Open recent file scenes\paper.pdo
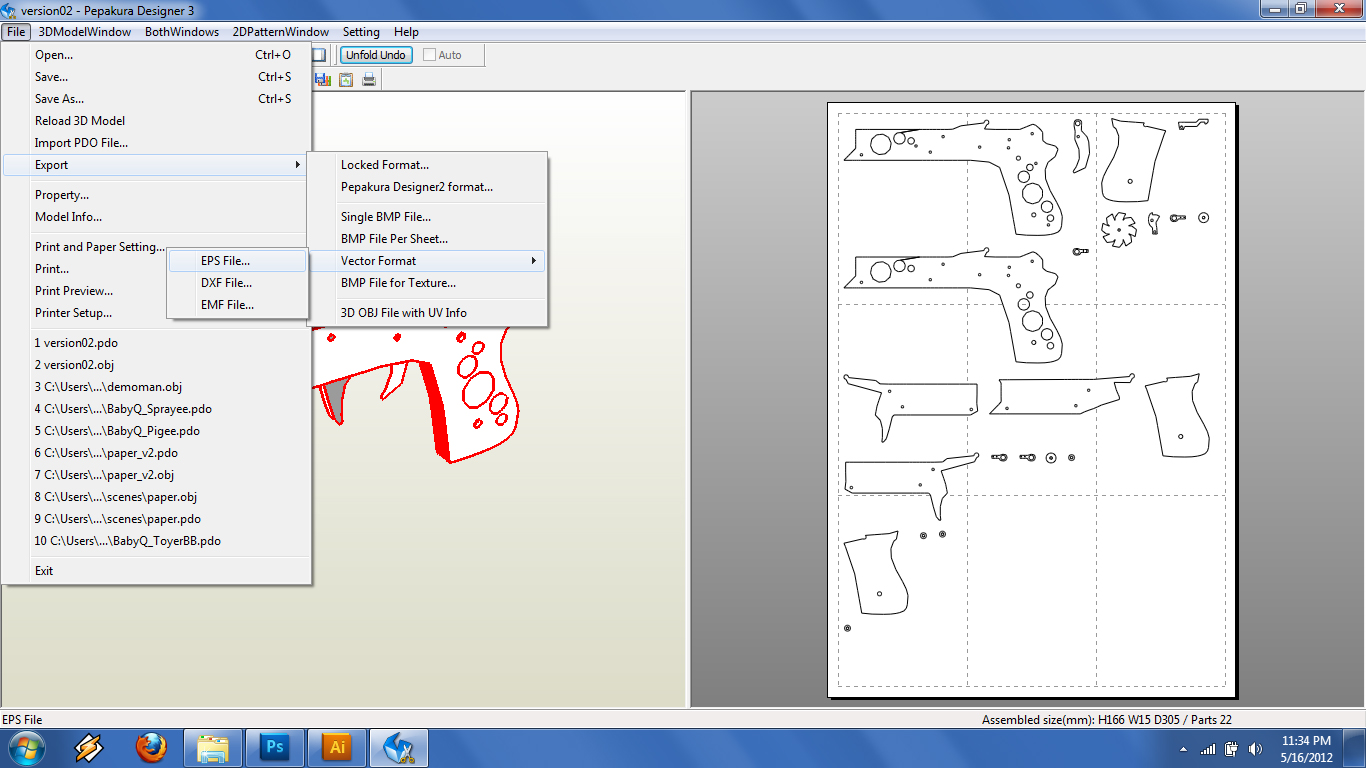Image resolution: width=1366 pixels, height=768 pixels. point(156,519)
